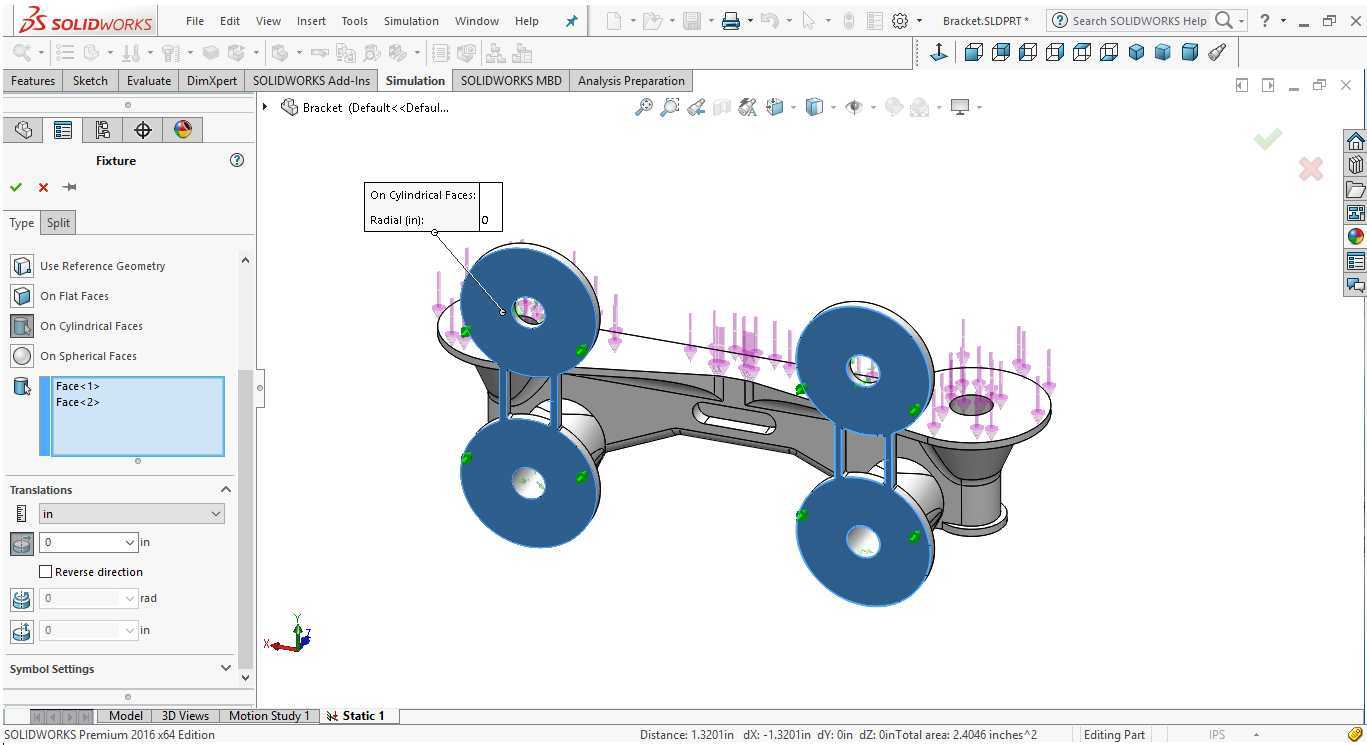Open the units dropdown showing 'in'
The height and width of the screenshot is (745, 1367).
132,514
